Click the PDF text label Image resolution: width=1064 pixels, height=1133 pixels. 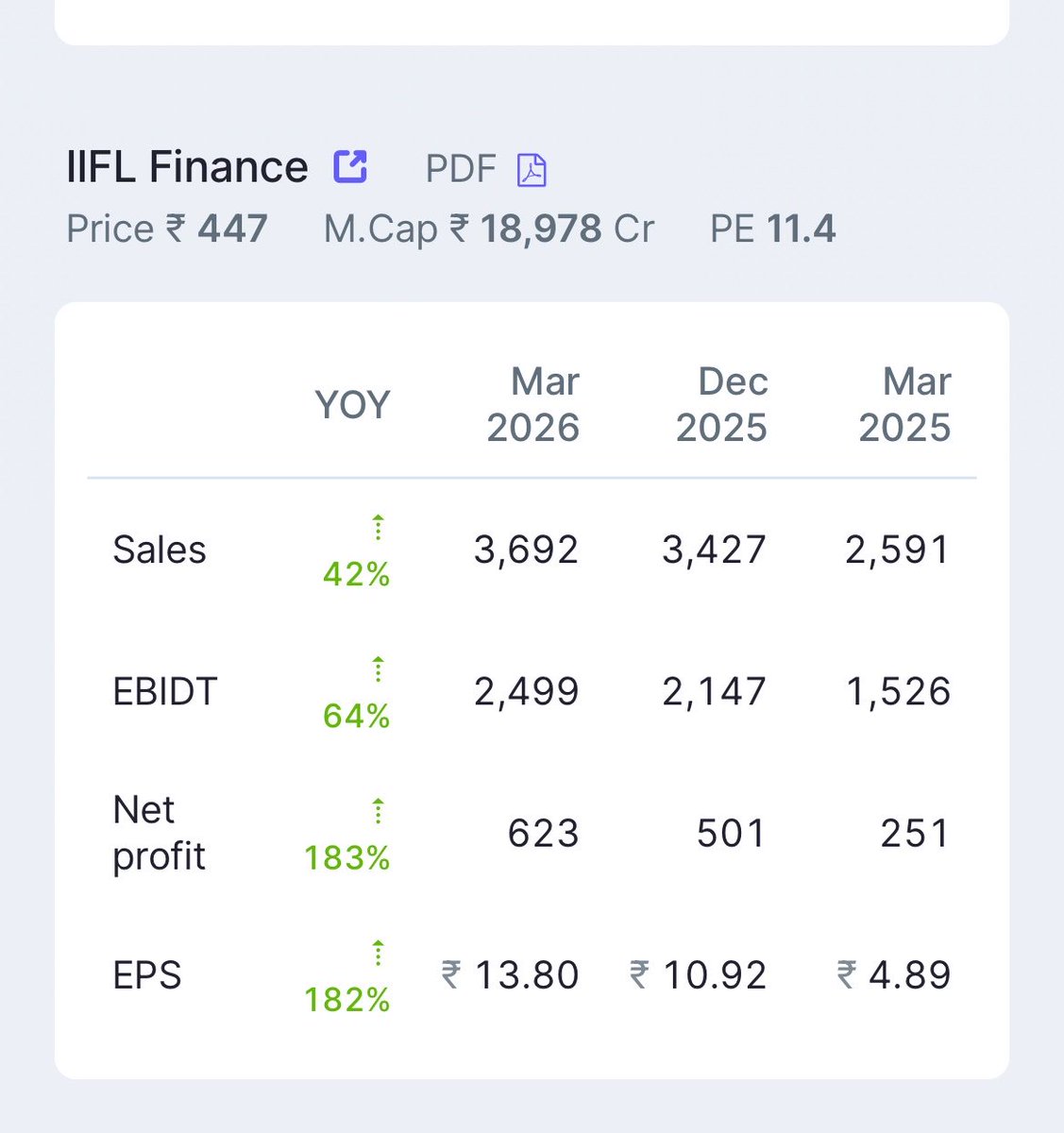click(461, 169)
